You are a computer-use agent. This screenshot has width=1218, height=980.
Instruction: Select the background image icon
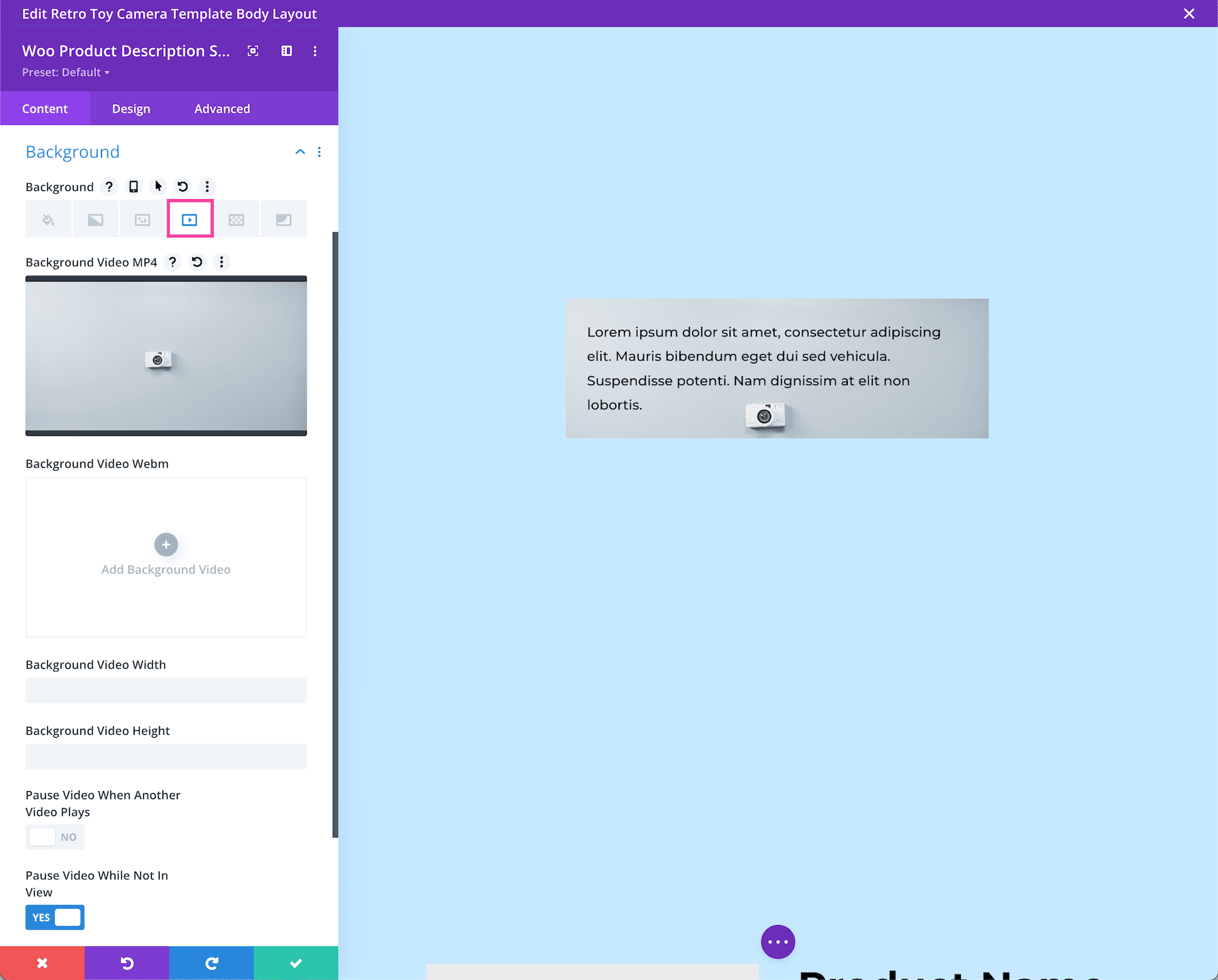pyautogui.click(x=142, y=219)
